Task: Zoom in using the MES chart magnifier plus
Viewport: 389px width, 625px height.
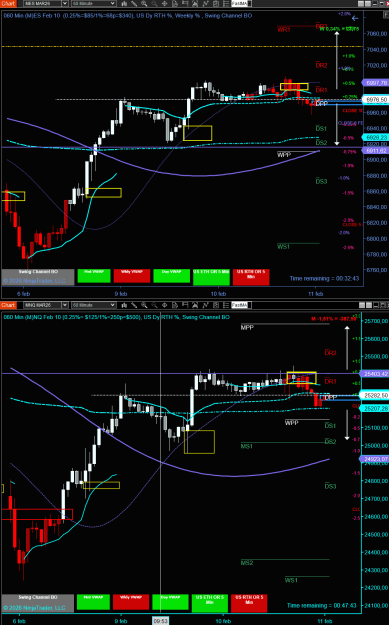Action: click(x=144, y=4)
